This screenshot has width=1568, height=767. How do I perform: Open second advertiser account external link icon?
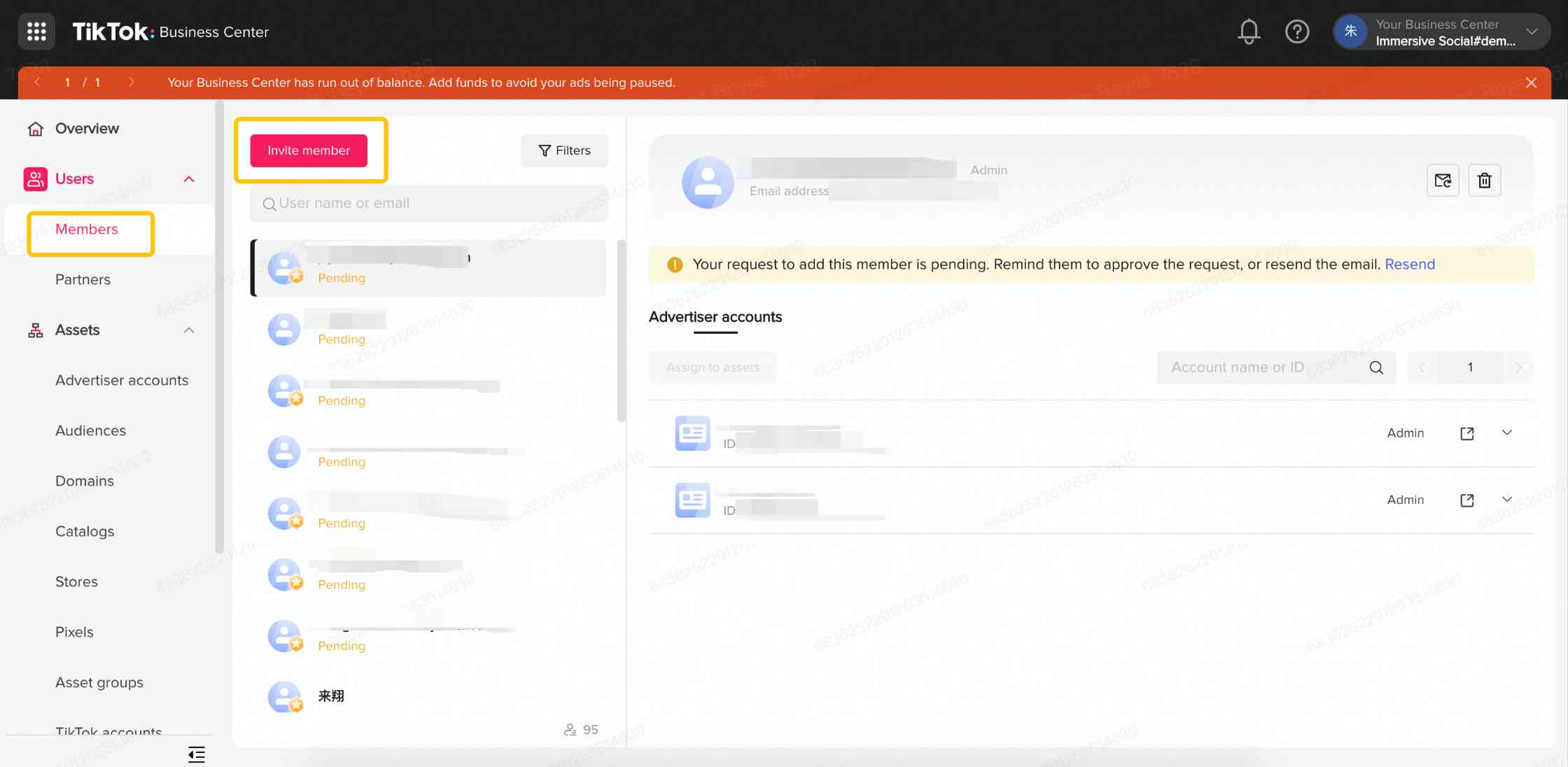pos(1467,500)
